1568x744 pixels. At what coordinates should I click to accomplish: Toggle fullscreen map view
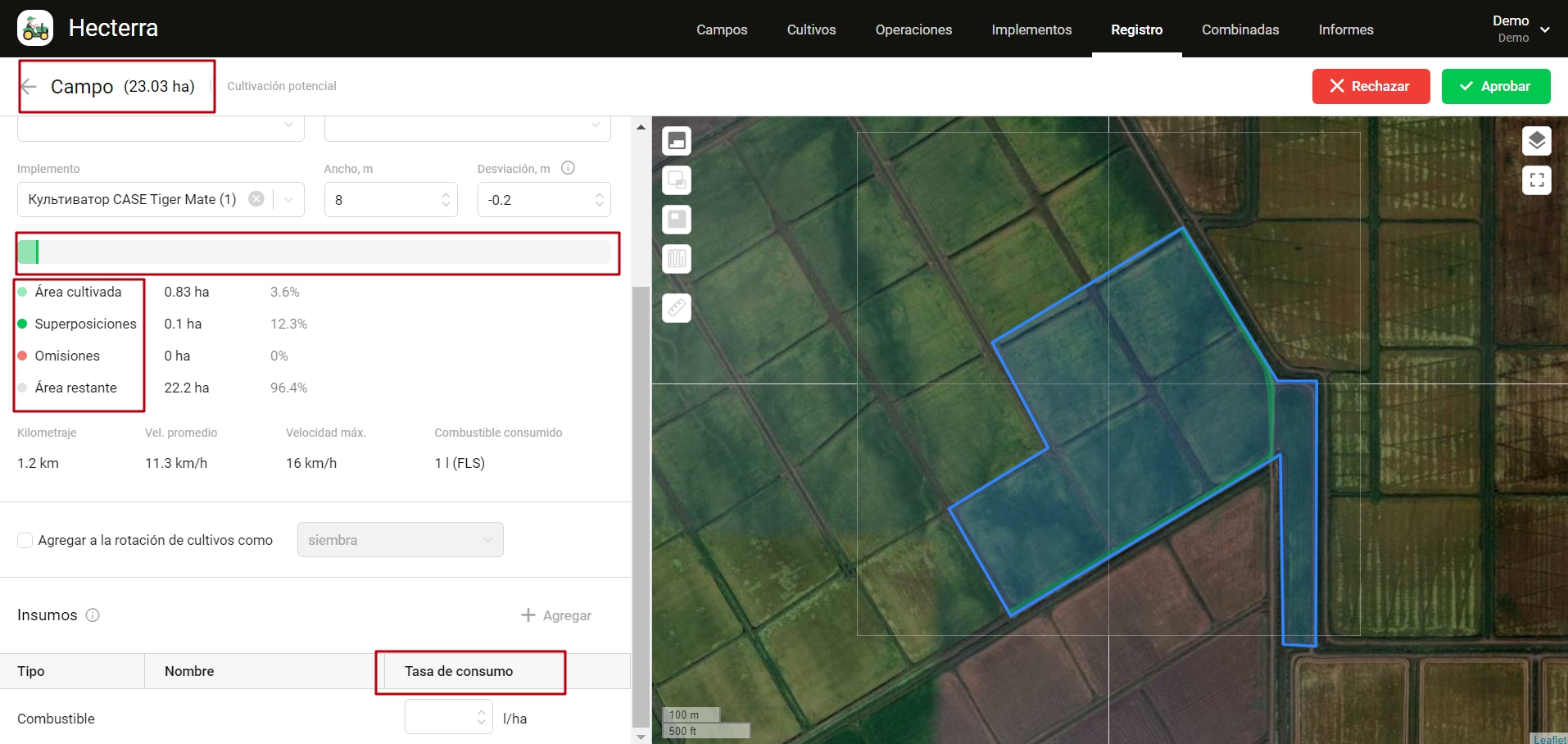click(x=1536, y=180)
